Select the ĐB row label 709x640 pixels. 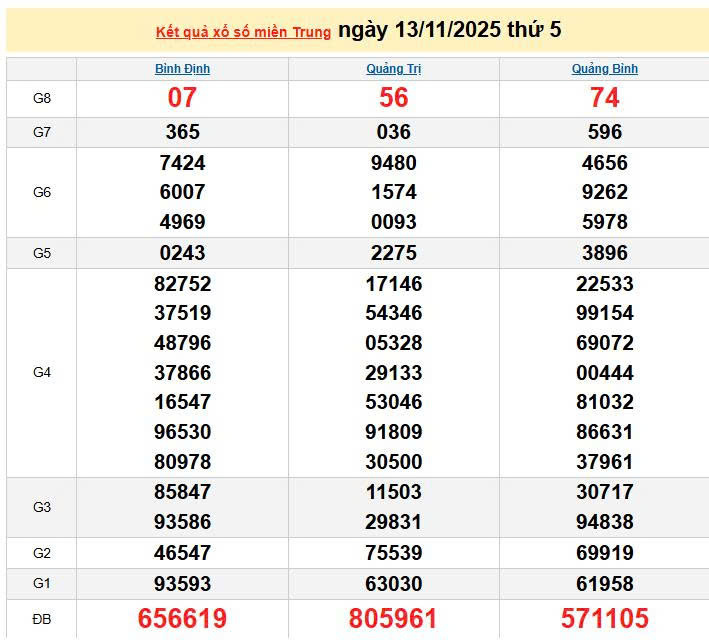pos(41,619)
